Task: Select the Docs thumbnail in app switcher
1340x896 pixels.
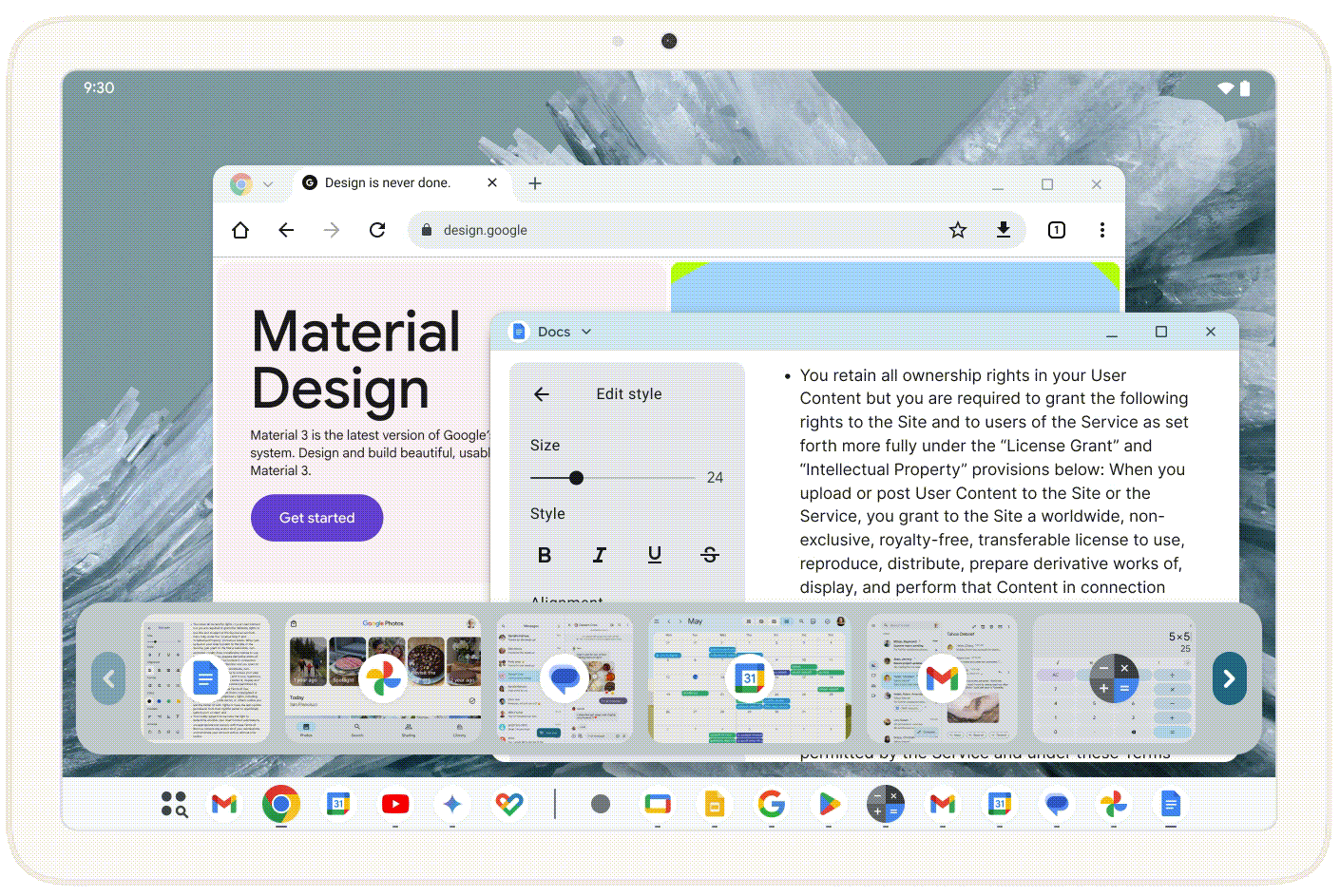Action: tap(205, 678)
